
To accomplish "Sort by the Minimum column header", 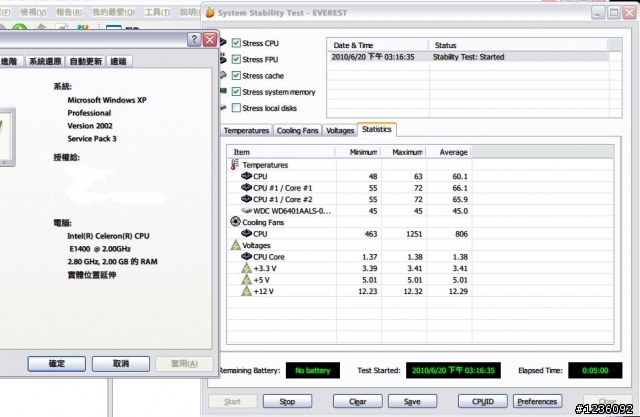I will point(358,152).
